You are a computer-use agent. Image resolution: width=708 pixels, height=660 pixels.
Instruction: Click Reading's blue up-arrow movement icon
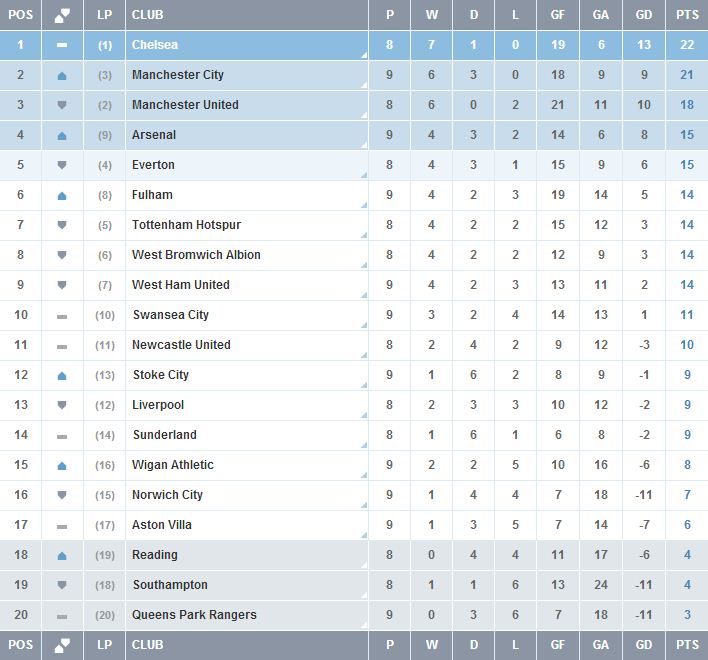tap(62, 555)
